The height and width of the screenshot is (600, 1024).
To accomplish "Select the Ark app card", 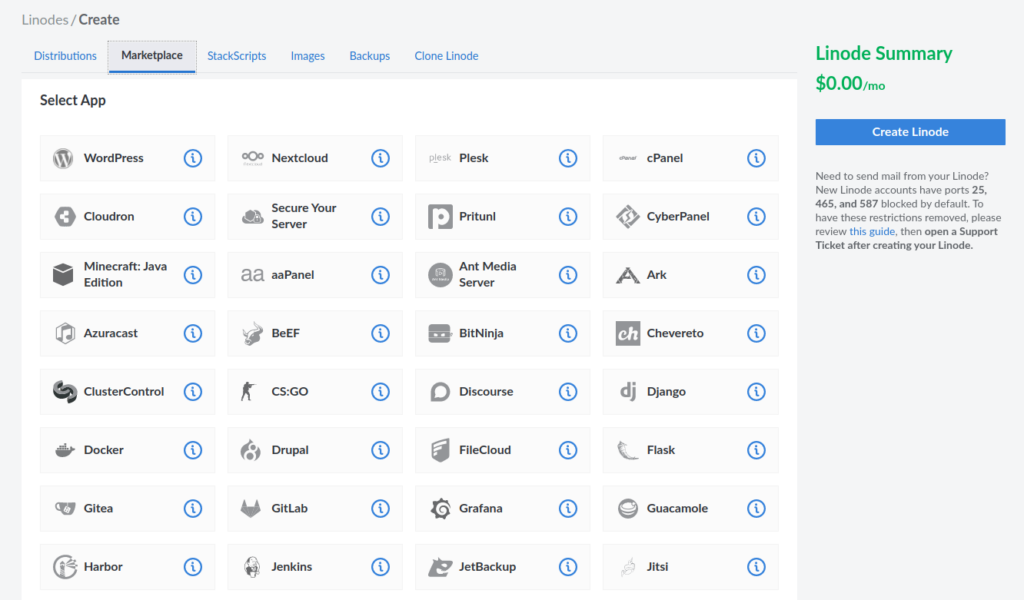I will [x=690, y=275].
